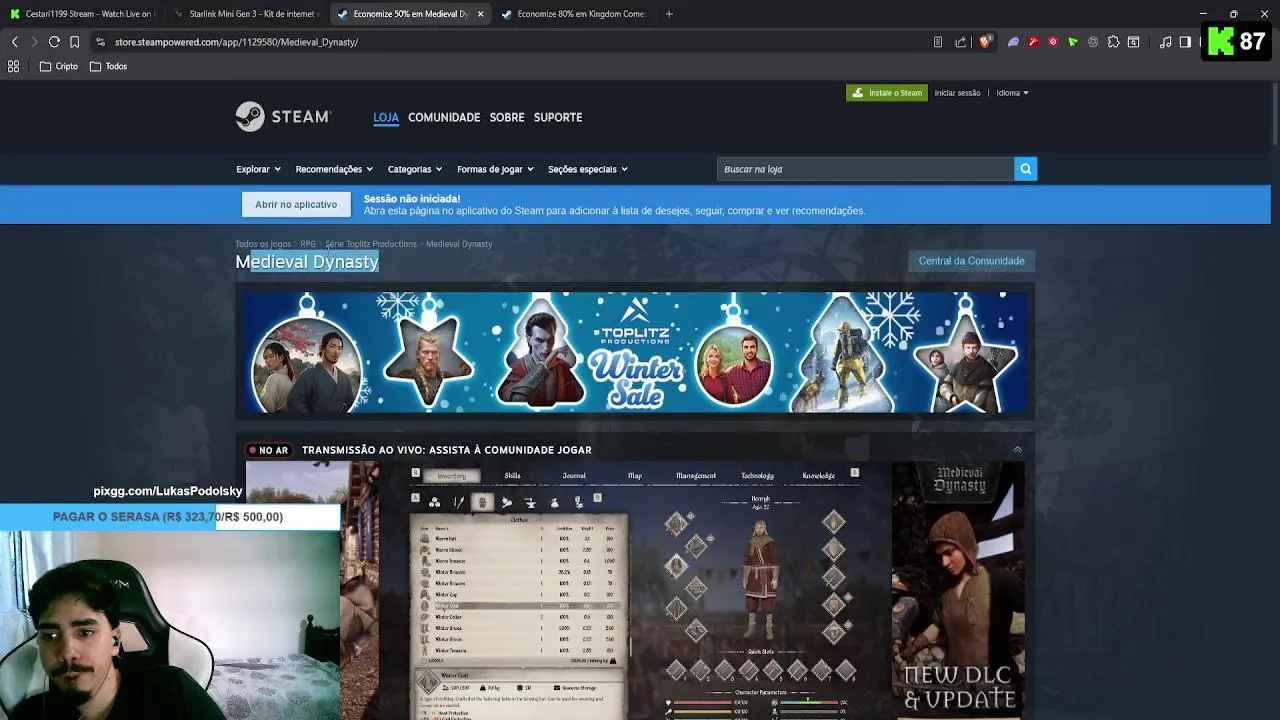Switch to Cestari1199 Stream tab
This screenshot has height=720, width=1280.
[82, 14]
